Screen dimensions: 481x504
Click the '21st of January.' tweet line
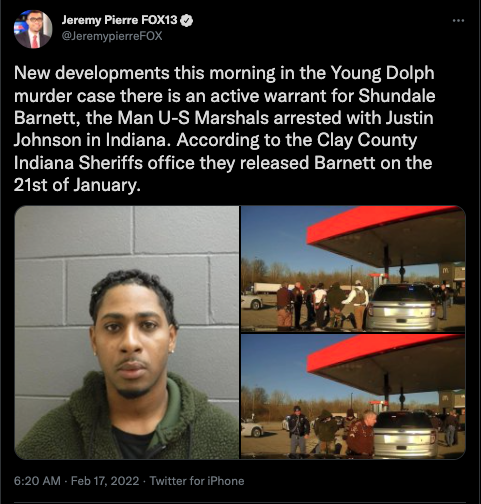tap(77, 185)
